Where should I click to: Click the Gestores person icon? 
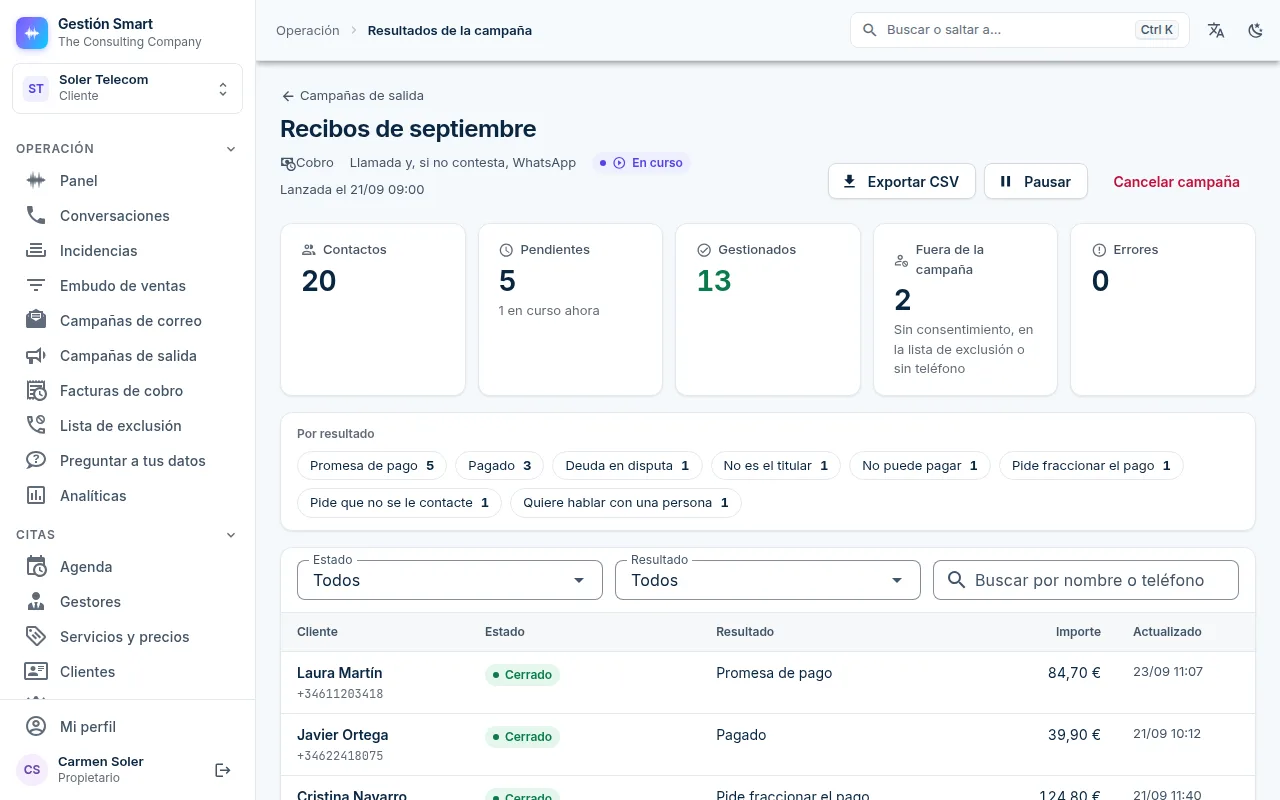click(36, 602)
